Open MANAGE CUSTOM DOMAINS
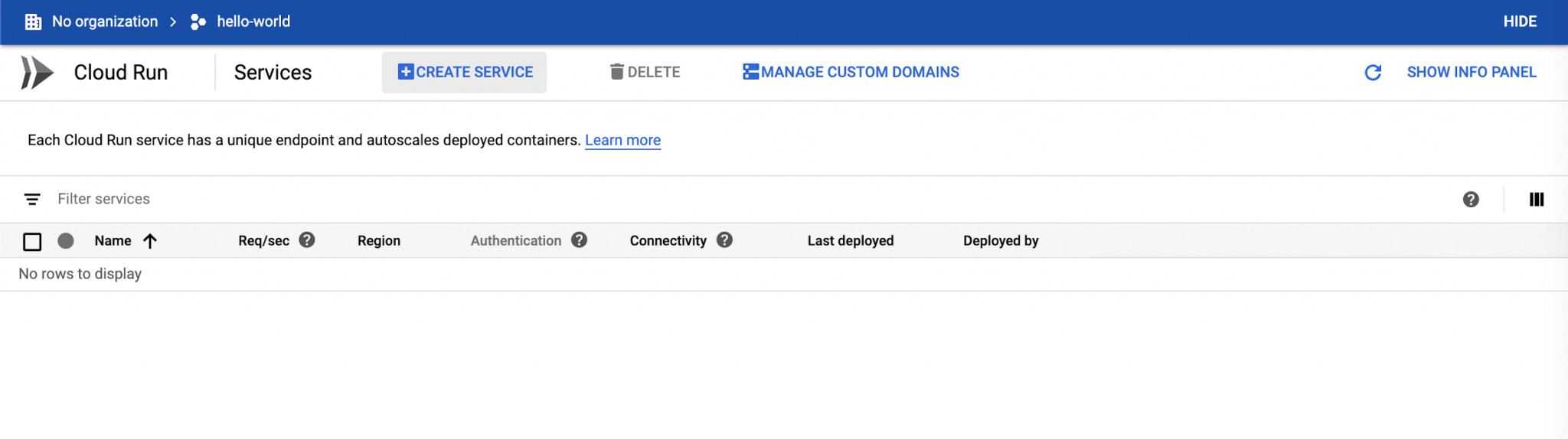 (x=851, y=72)
